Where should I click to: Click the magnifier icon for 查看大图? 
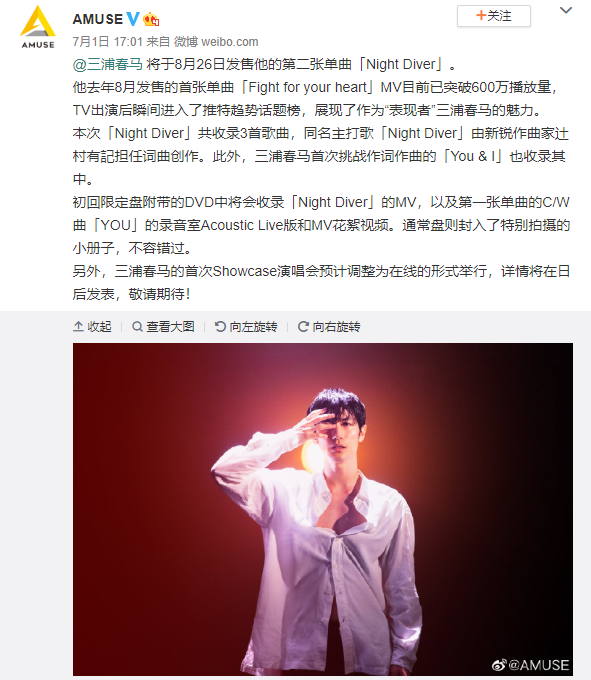(137, 327)
